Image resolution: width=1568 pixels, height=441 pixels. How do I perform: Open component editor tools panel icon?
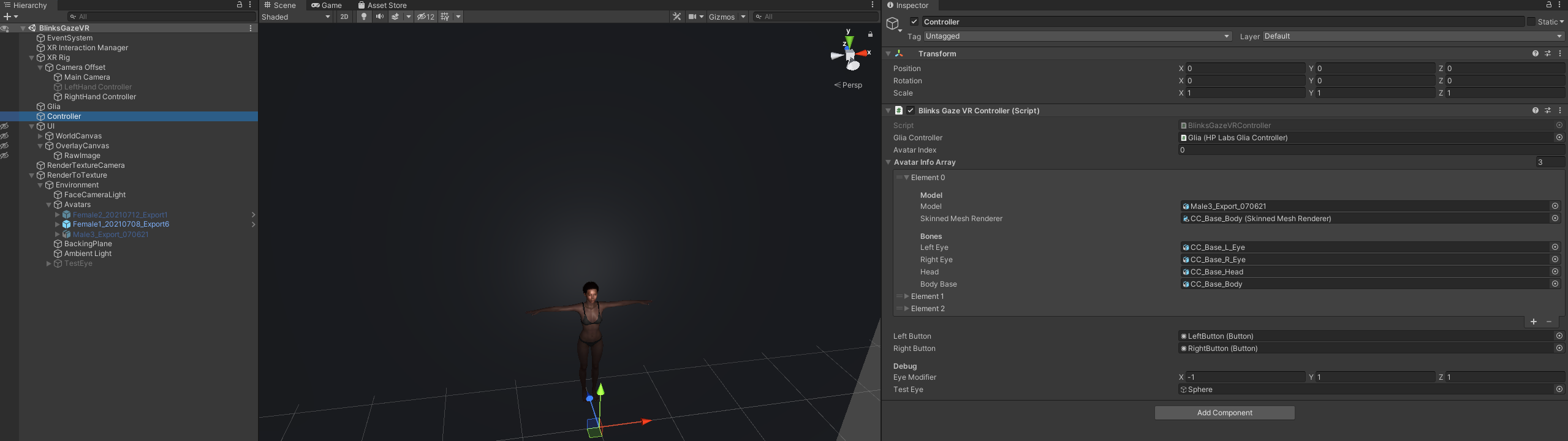(676, 17)
